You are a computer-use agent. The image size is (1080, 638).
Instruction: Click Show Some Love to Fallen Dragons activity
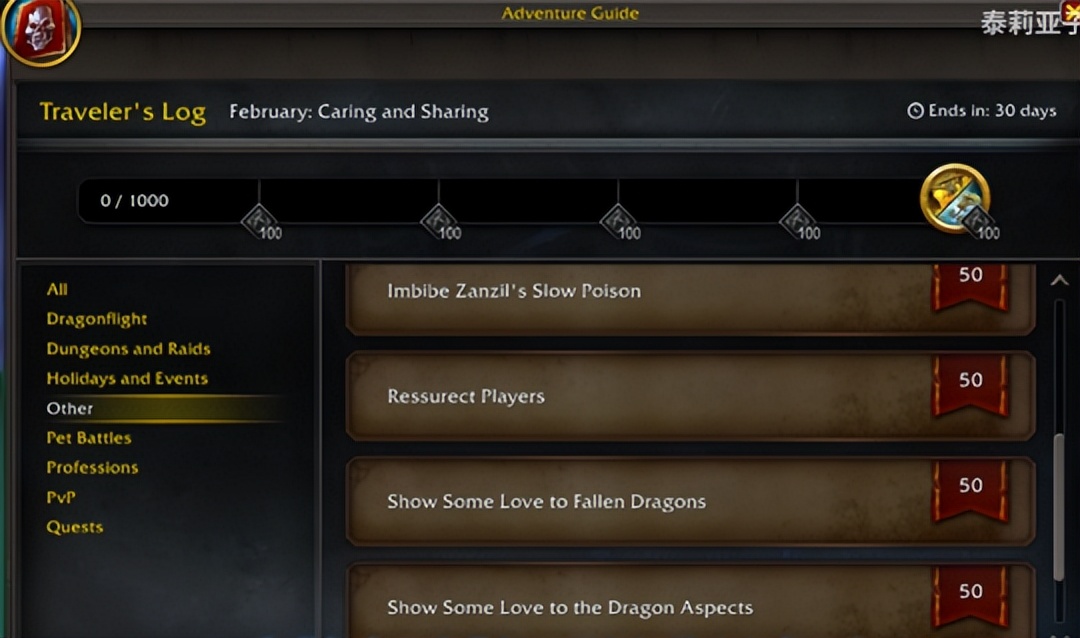point(690,502)
